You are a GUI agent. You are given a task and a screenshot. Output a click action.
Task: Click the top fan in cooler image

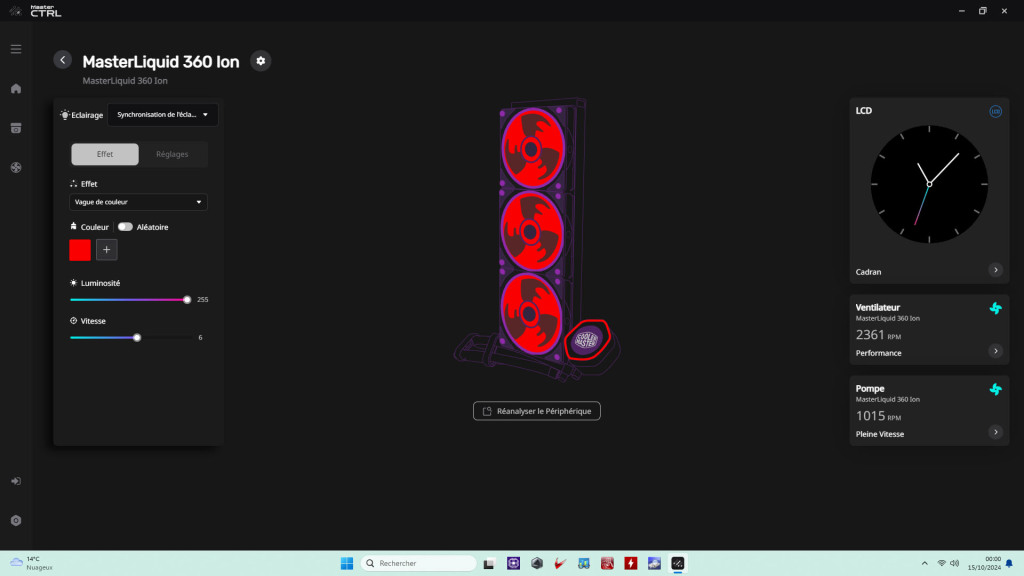pyautogui.click(x=532, y=149)
